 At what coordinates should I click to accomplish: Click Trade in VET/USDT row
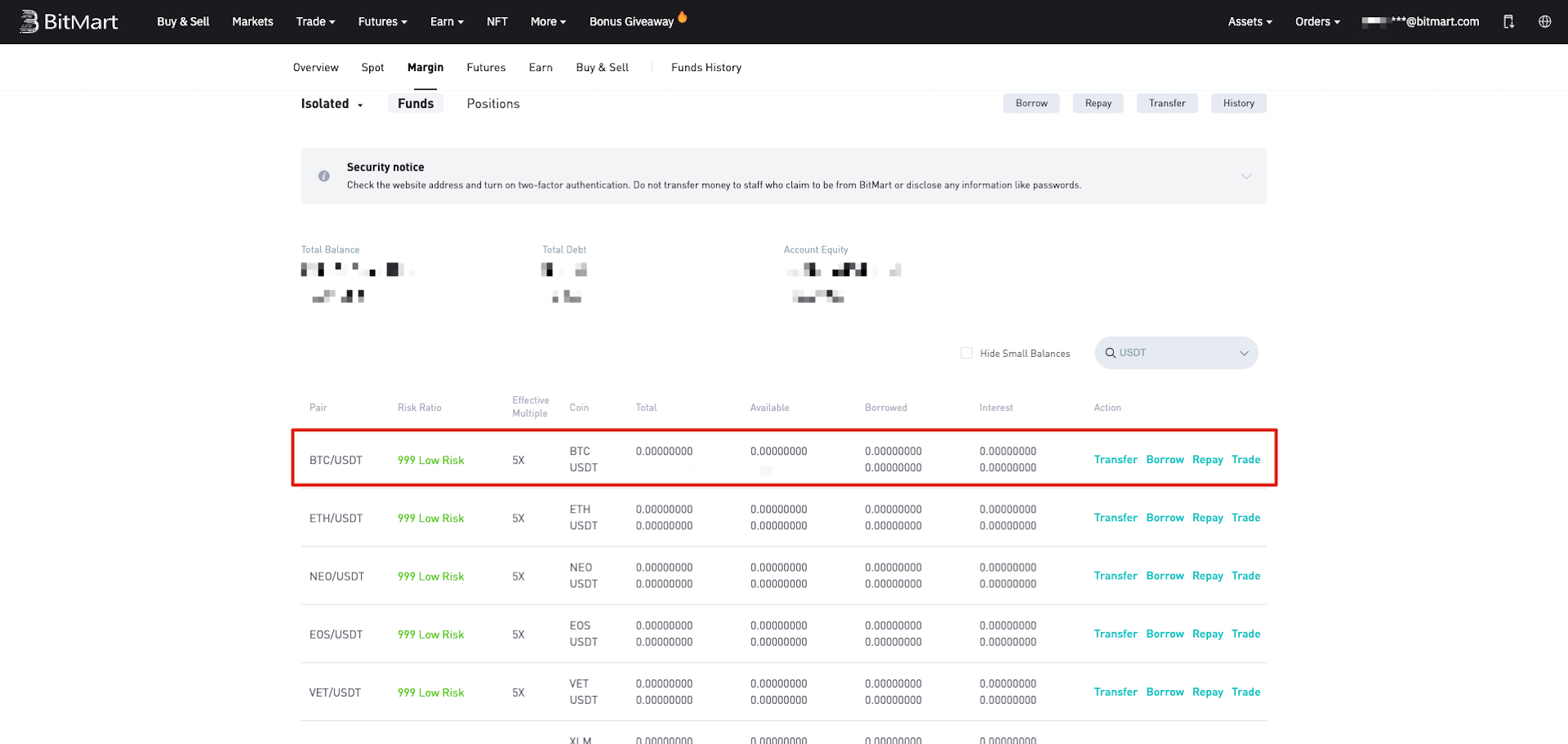click(1246, 692)
